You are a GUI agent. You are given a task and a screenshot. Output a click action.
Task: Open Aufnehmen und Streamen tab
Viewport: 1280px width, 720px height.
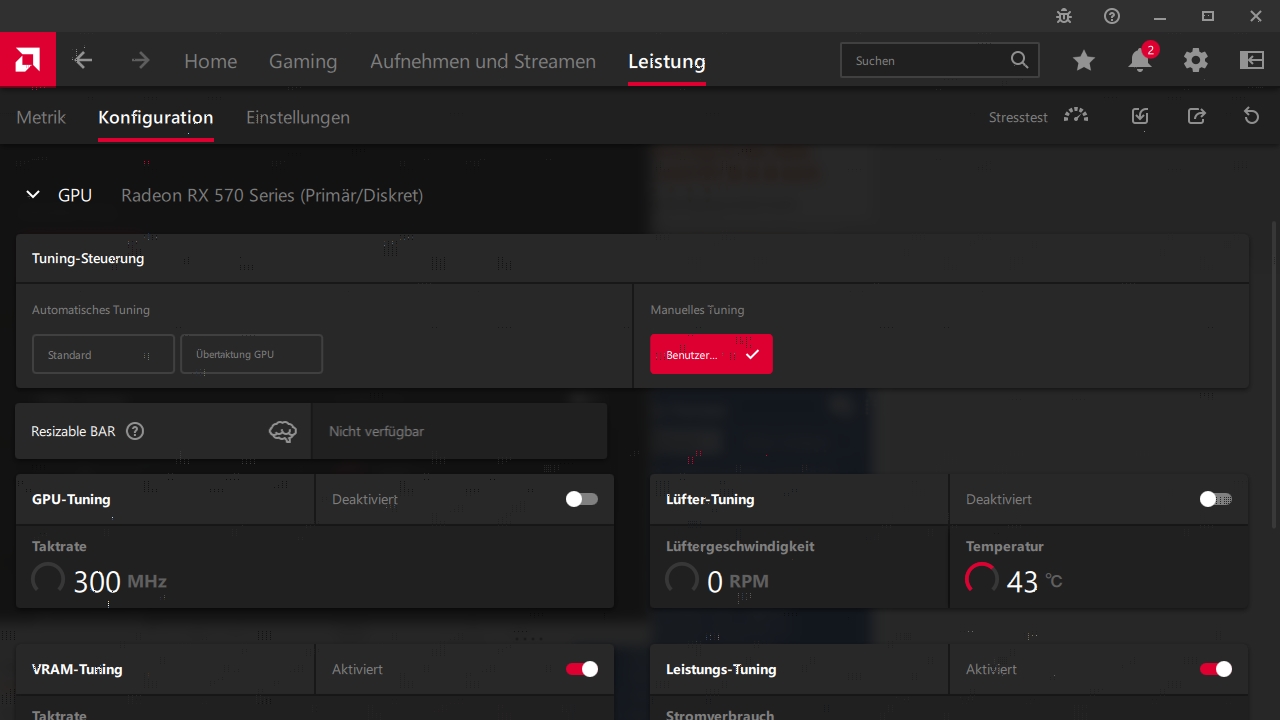point(483,61)
